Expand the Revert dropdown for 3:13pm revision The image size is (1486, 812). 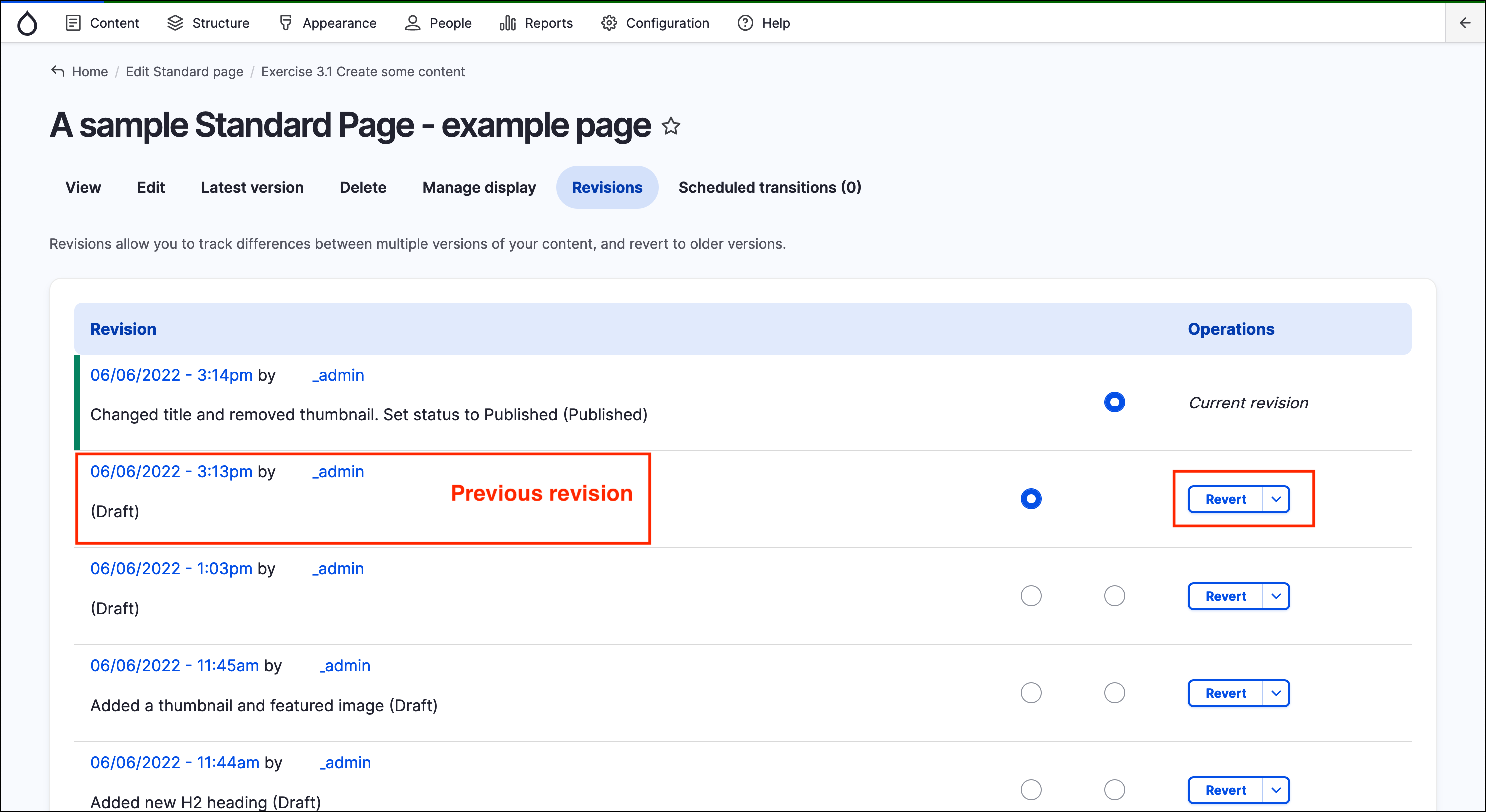coord(1276,499)
